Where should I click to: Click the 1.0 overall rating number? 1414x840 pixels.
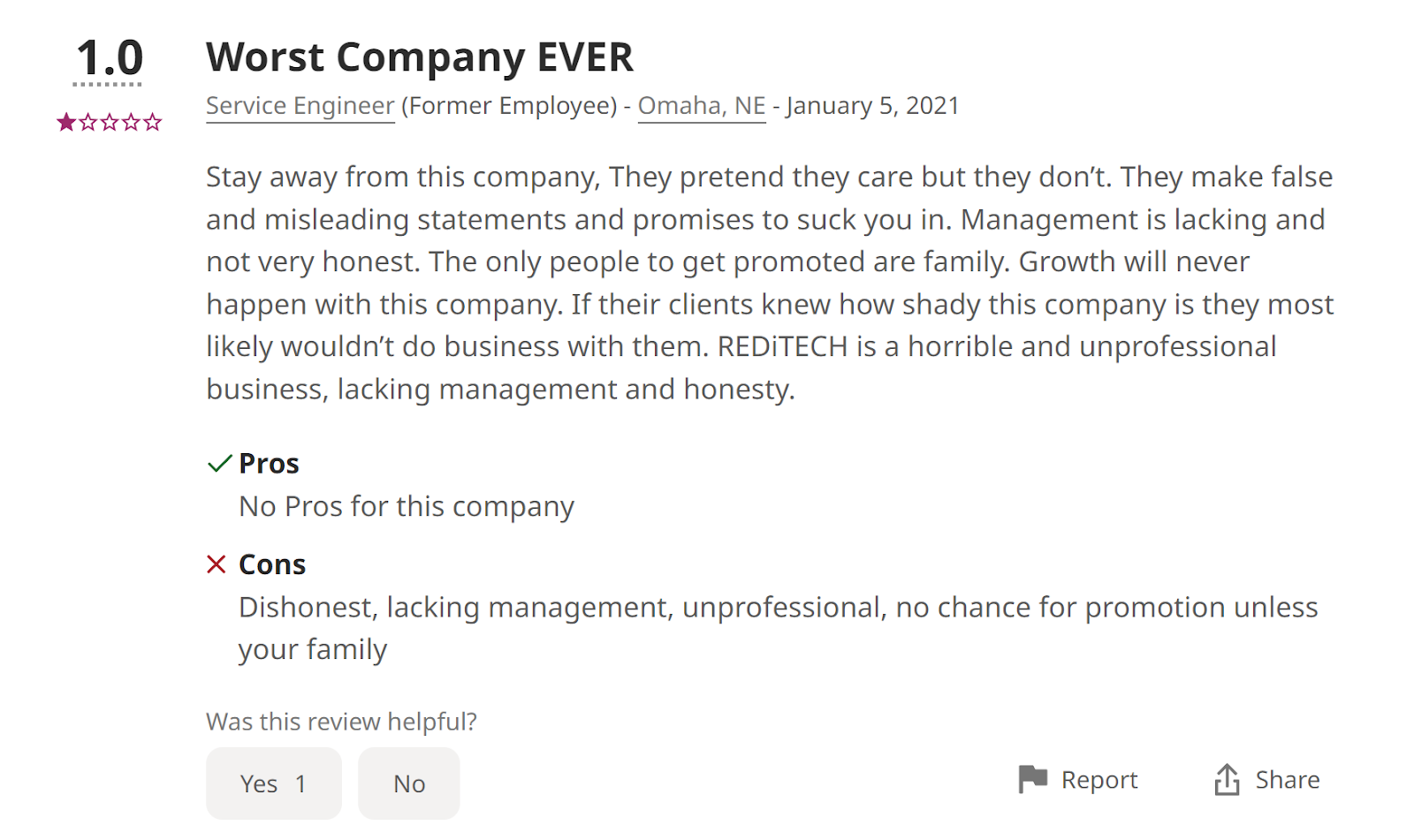109,58
